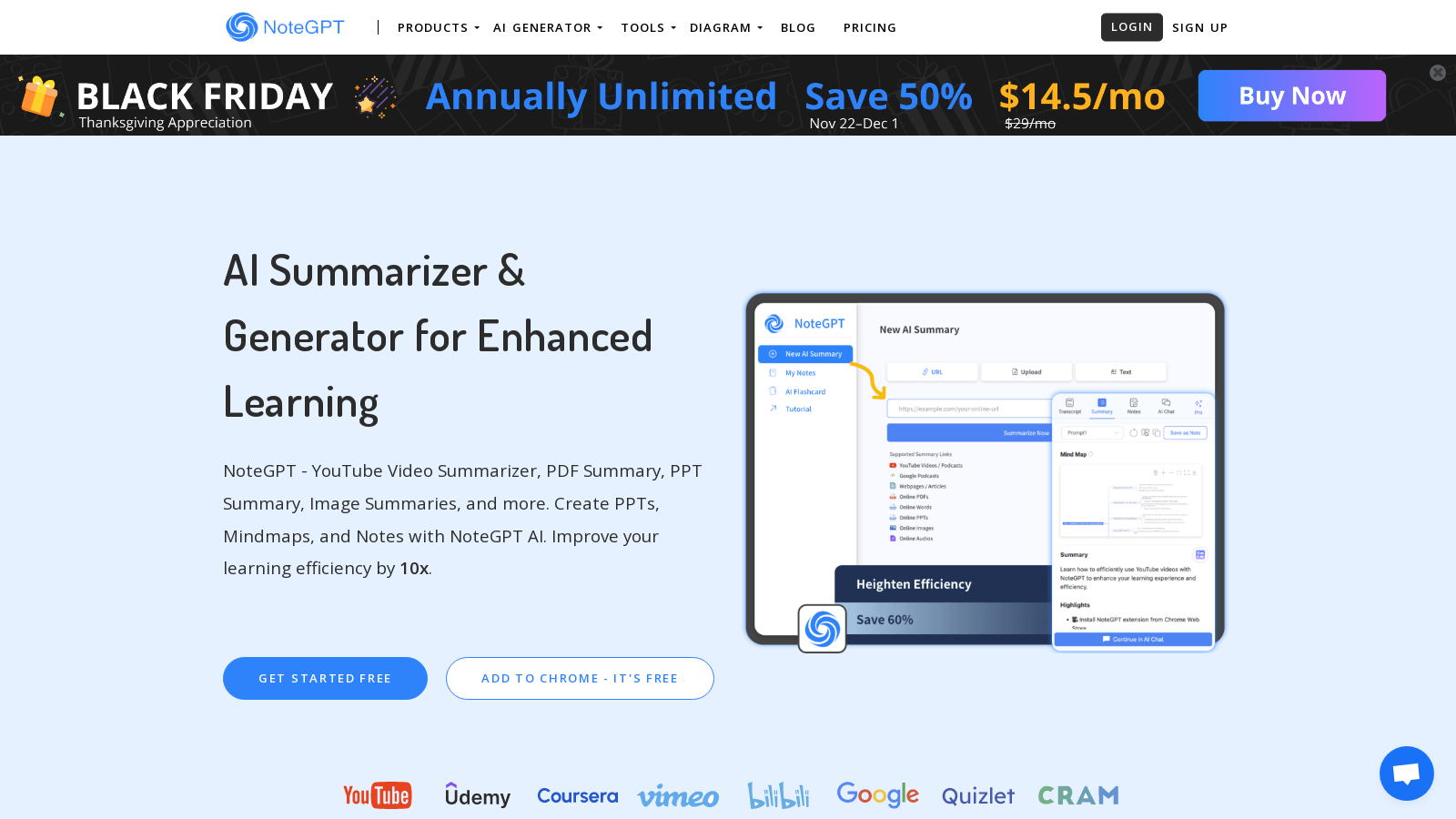This screenshot has height=819, width=1456.
Task: Click the NoteGPT app icon badge on preview
Action: 823,629
